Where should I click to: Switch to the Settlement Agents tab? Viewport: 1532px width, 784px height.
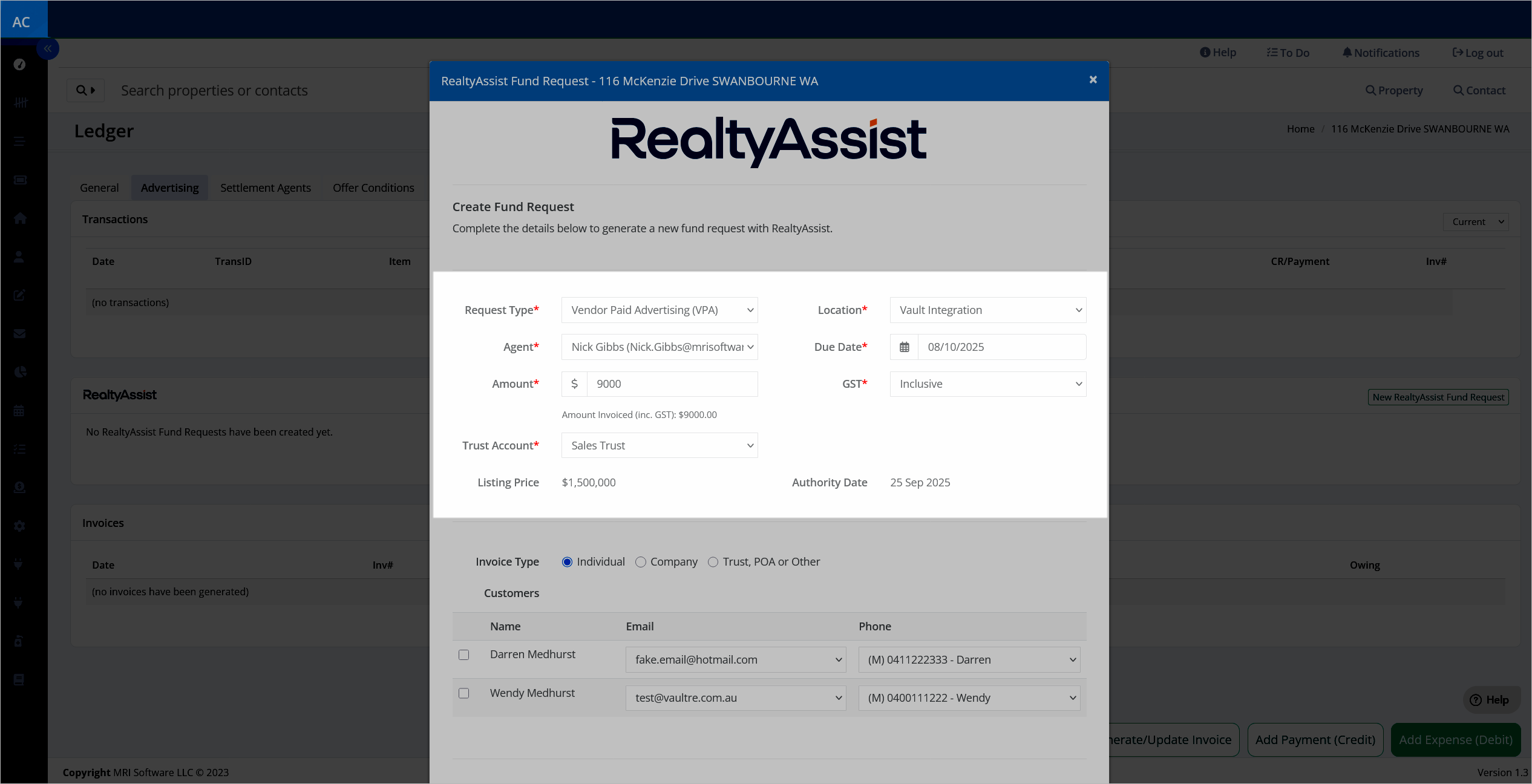266,188
